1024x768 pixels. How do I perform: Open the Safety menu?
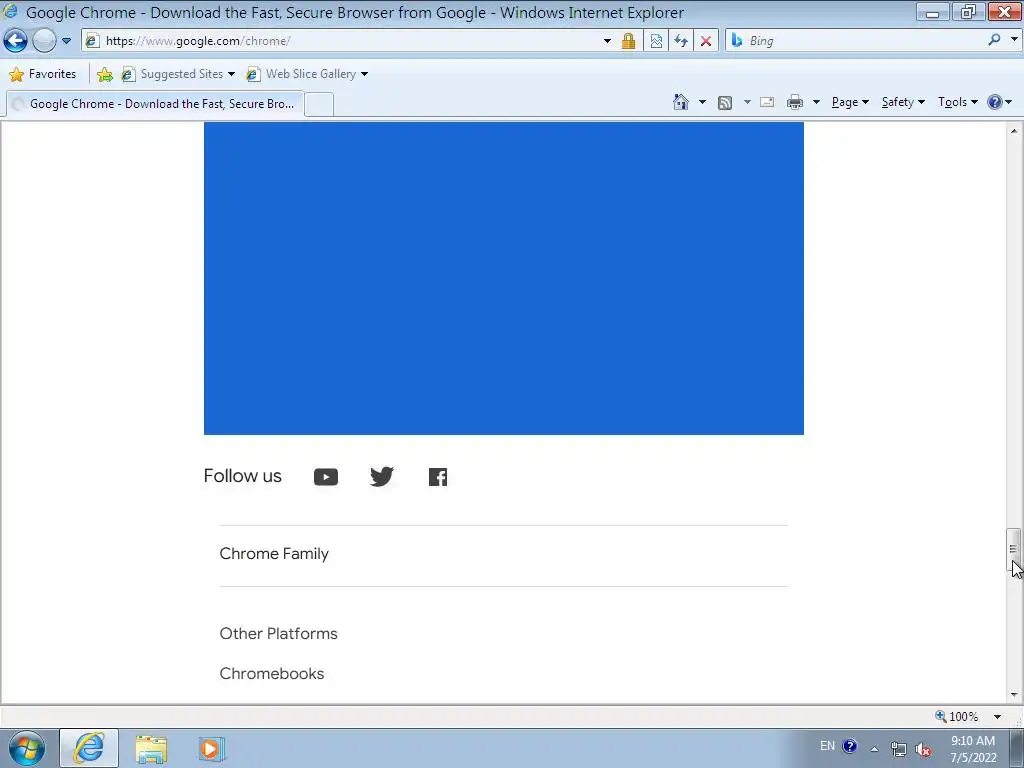903,102
